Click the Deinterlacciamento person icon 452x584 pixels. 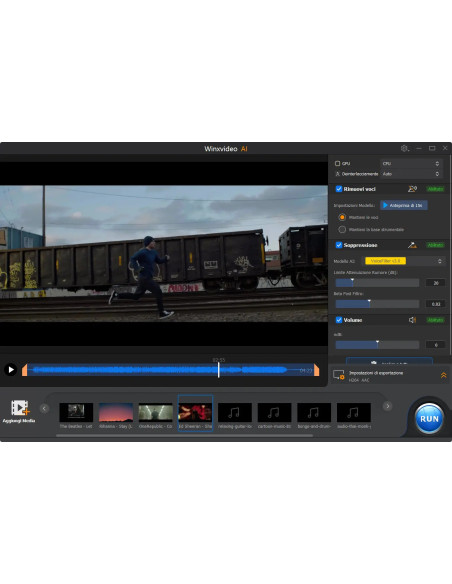point(337,174)
